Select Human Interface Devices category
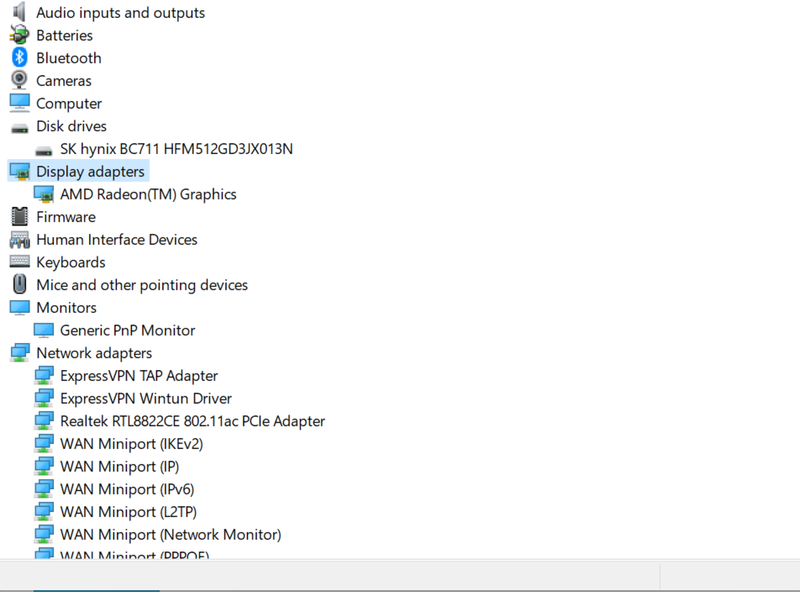Image resolution: width=800 pixels, height=592 pixels. [x=117, y=239]
